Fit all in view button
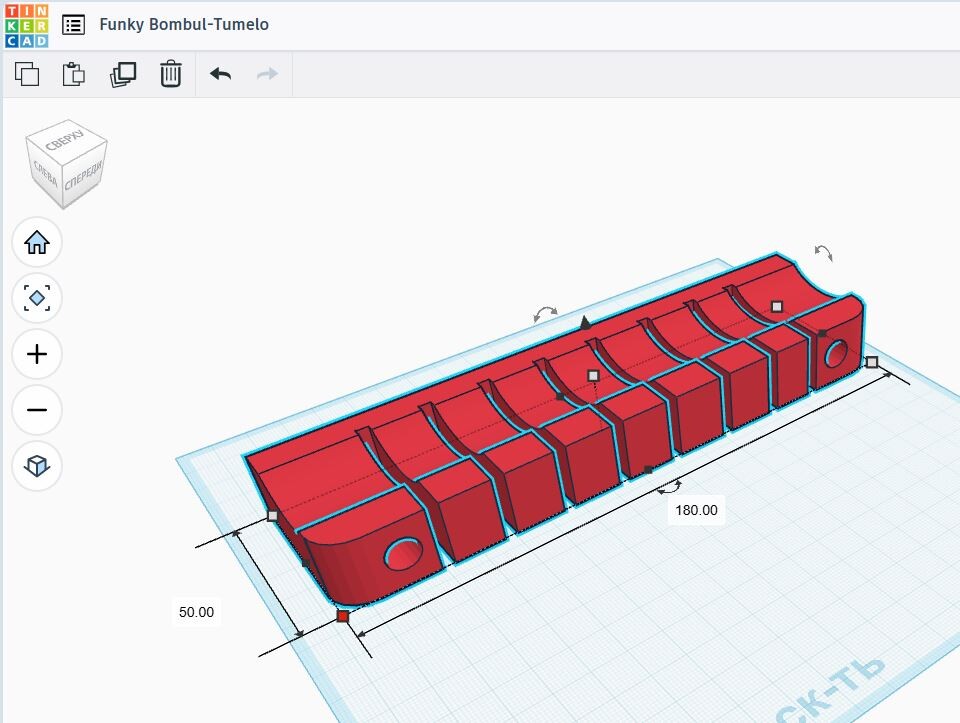960x723 pixels. [37, 298]
